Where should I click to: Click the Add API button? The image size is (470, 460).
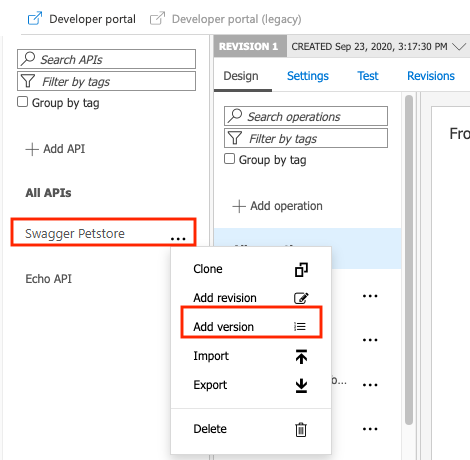pos(55,149)
